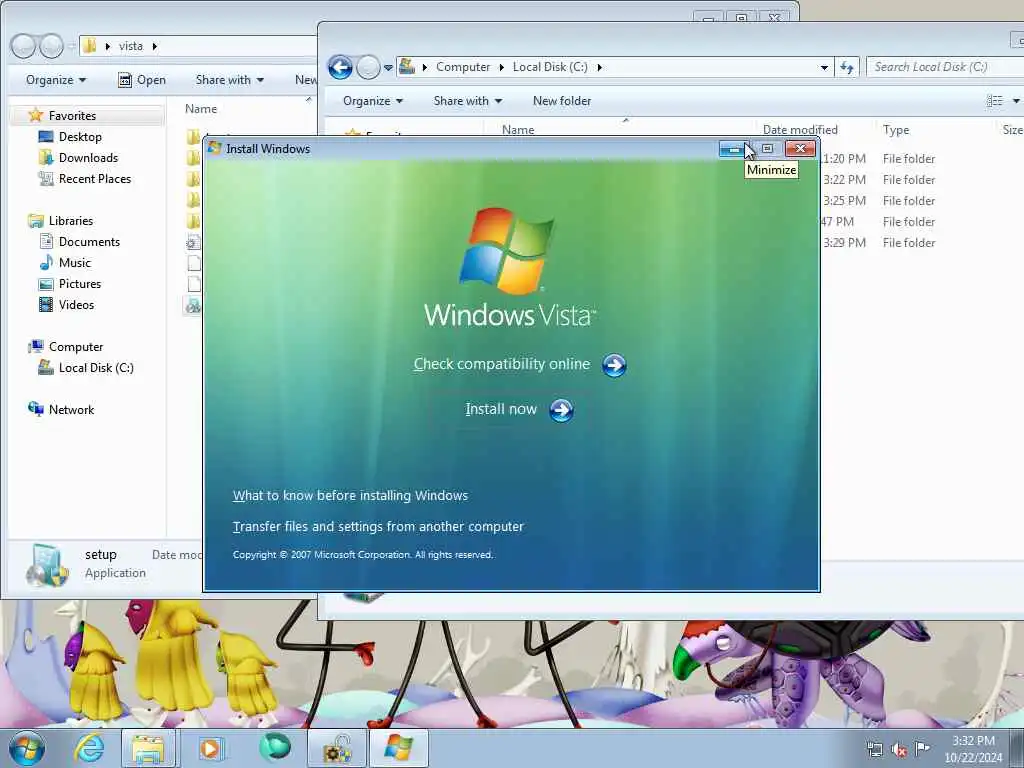Click the Change your view icon
This screenshot has height=768, width=1024.
(x=995, y=101)
